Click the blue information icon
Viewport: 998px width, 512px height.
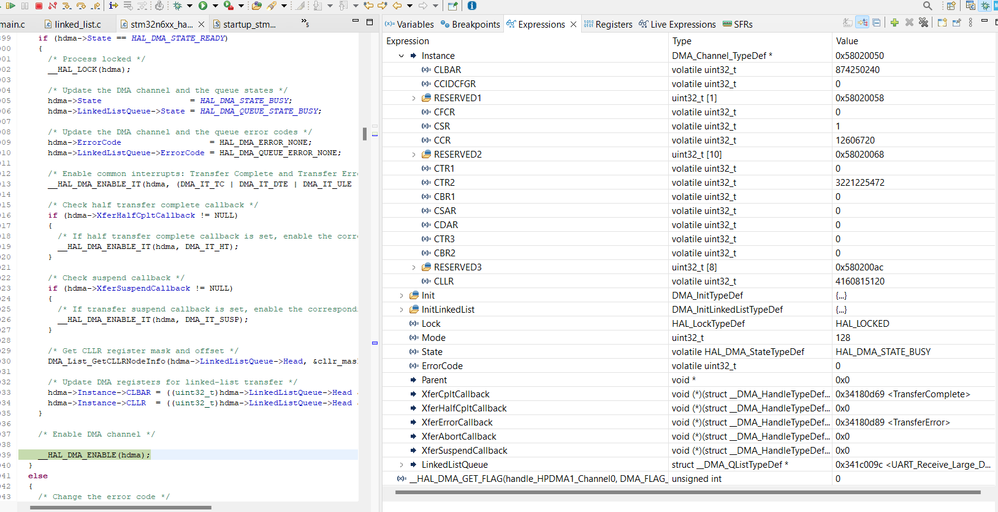472,6
